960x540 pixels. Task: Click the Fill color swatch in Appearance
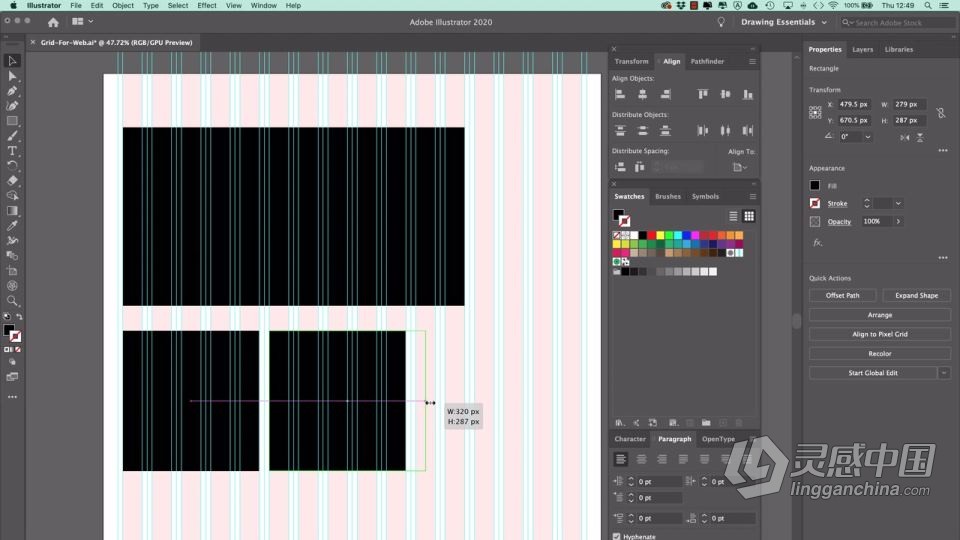[x=815, y=186]
